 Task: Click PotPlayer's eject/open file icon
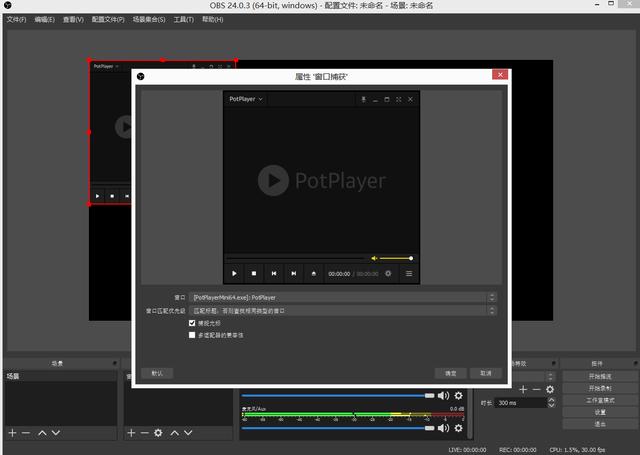coord(314,273)
